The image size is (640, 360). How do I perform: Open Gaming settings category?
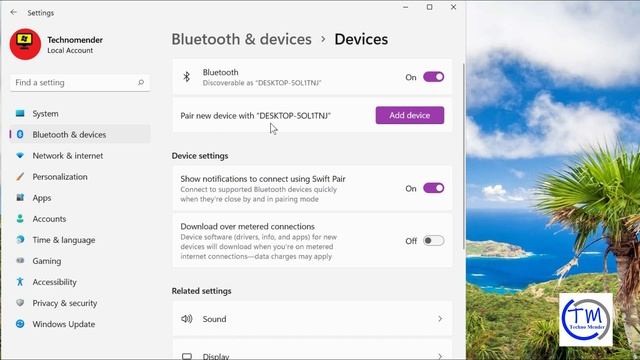click(x=80, y=261)
